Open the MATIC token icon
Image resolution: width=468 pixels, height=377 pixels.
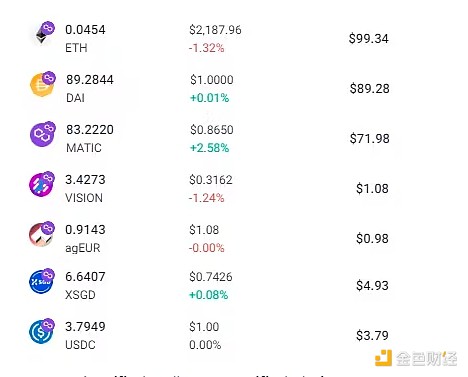42,134
